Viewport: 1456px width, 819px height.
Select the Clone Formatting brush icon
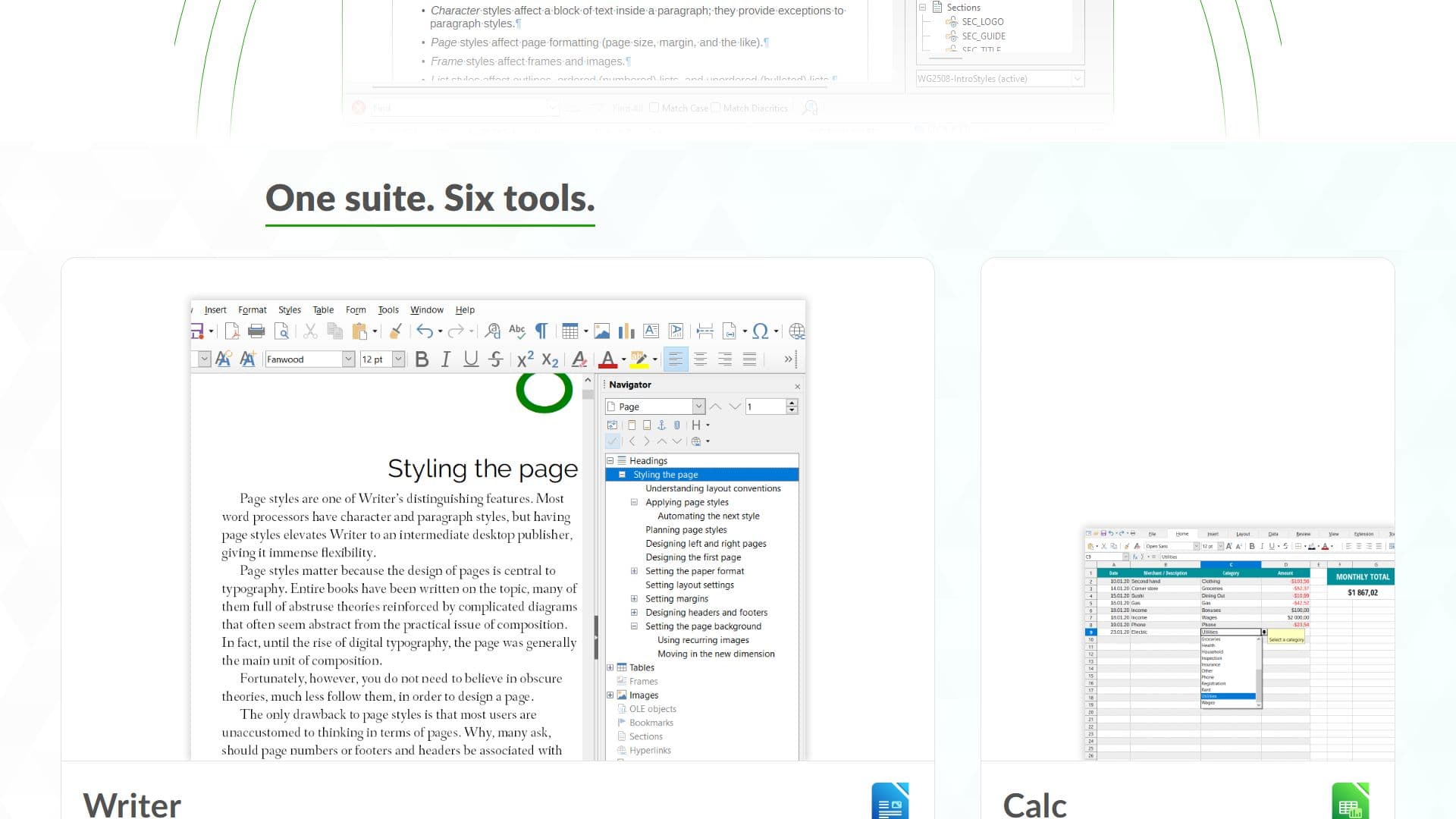[x=395, y=331]
